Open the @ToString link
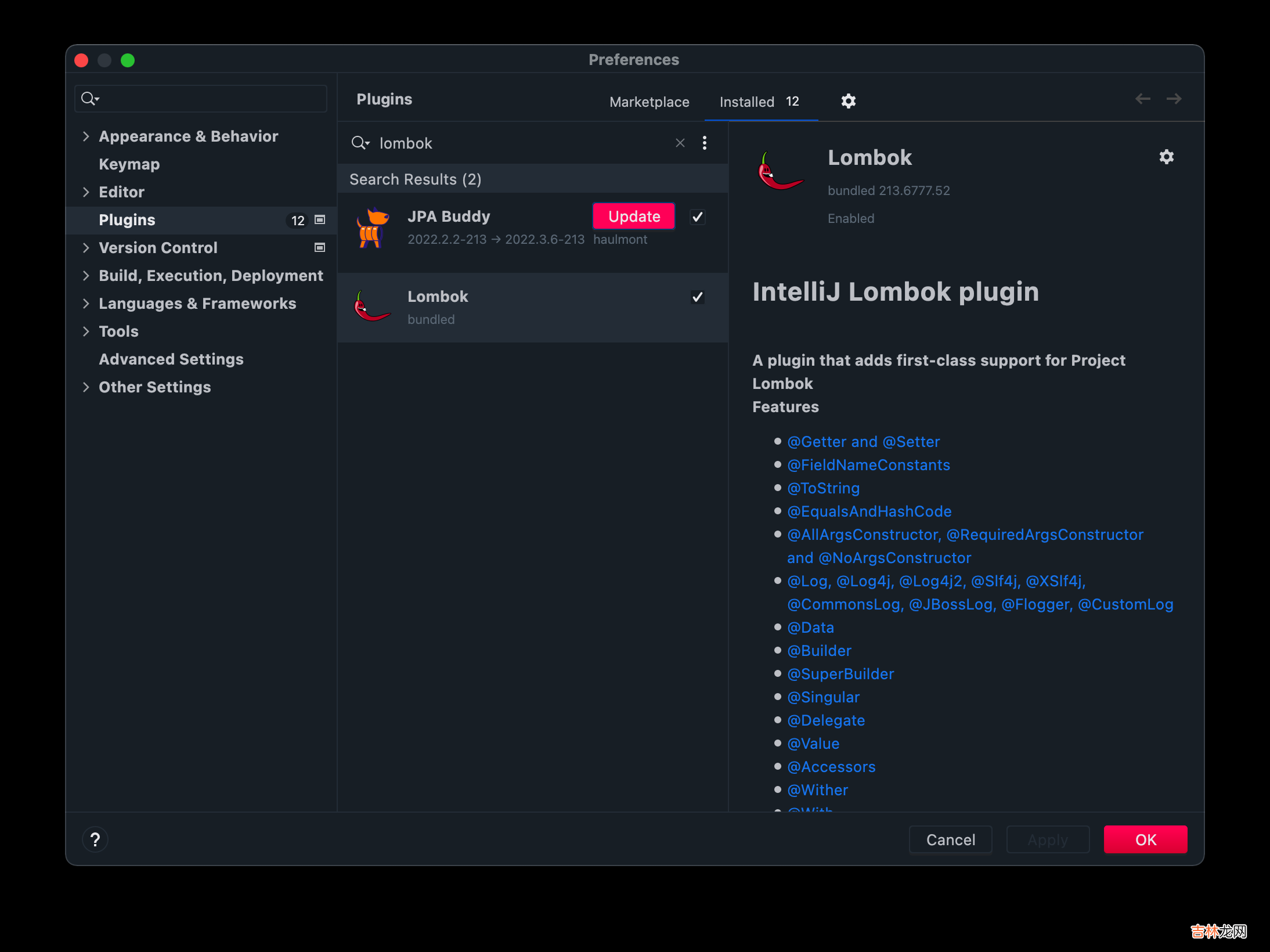This screenshot has height=952, width=1270. (x=823, y=488)
